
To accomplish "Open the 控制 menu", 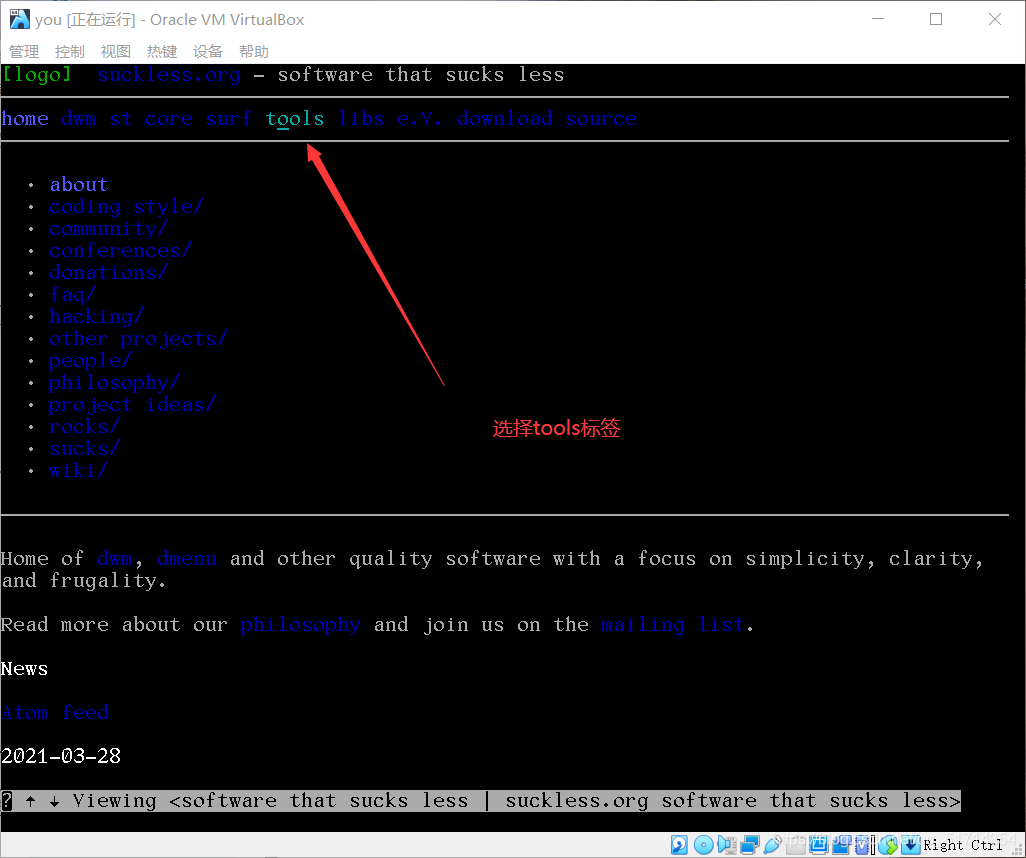I will click(70, 51).
